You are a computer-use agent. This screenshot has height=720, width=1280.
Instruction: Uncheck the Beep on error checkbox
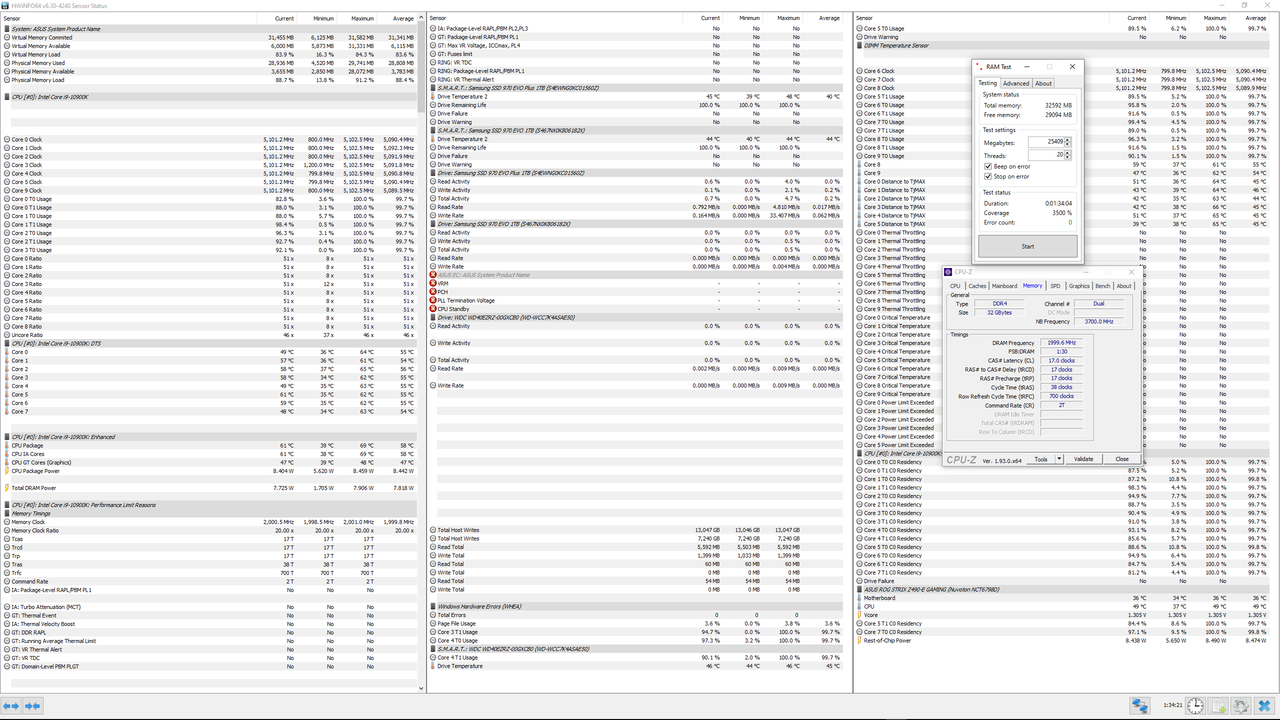coord(987,166)
